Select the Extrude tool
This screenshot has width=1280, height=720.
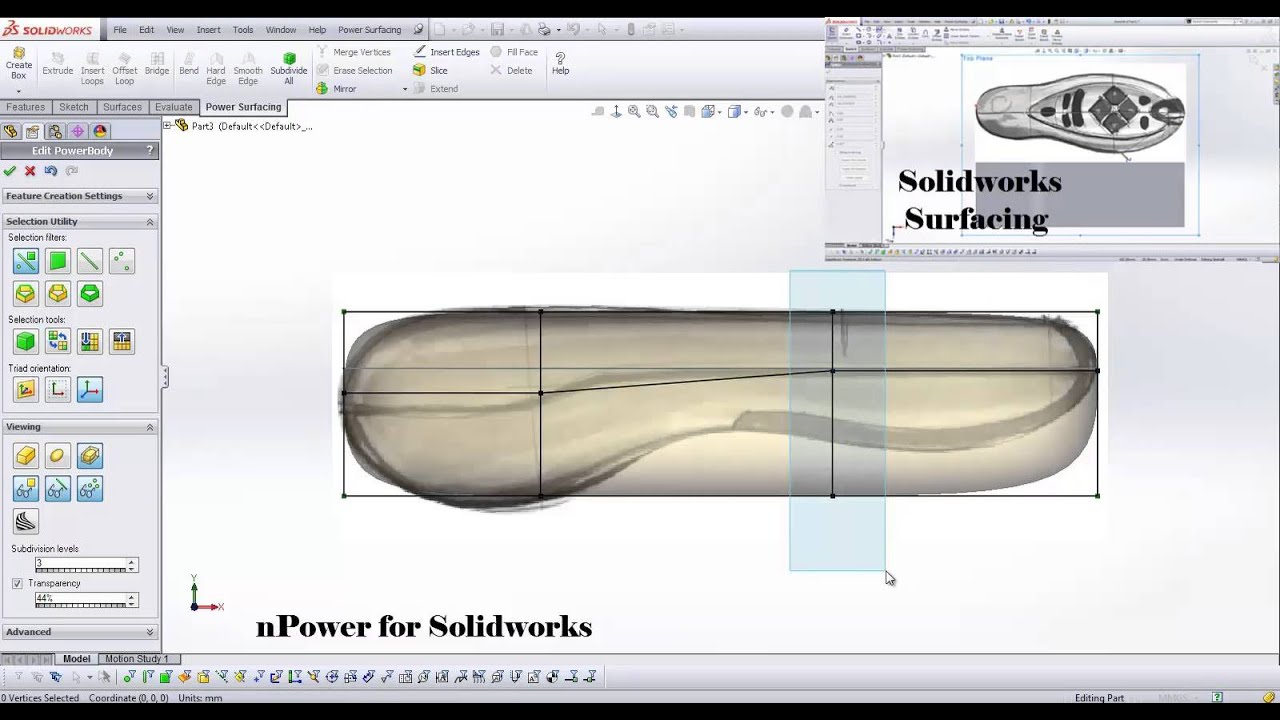[57, 63]
